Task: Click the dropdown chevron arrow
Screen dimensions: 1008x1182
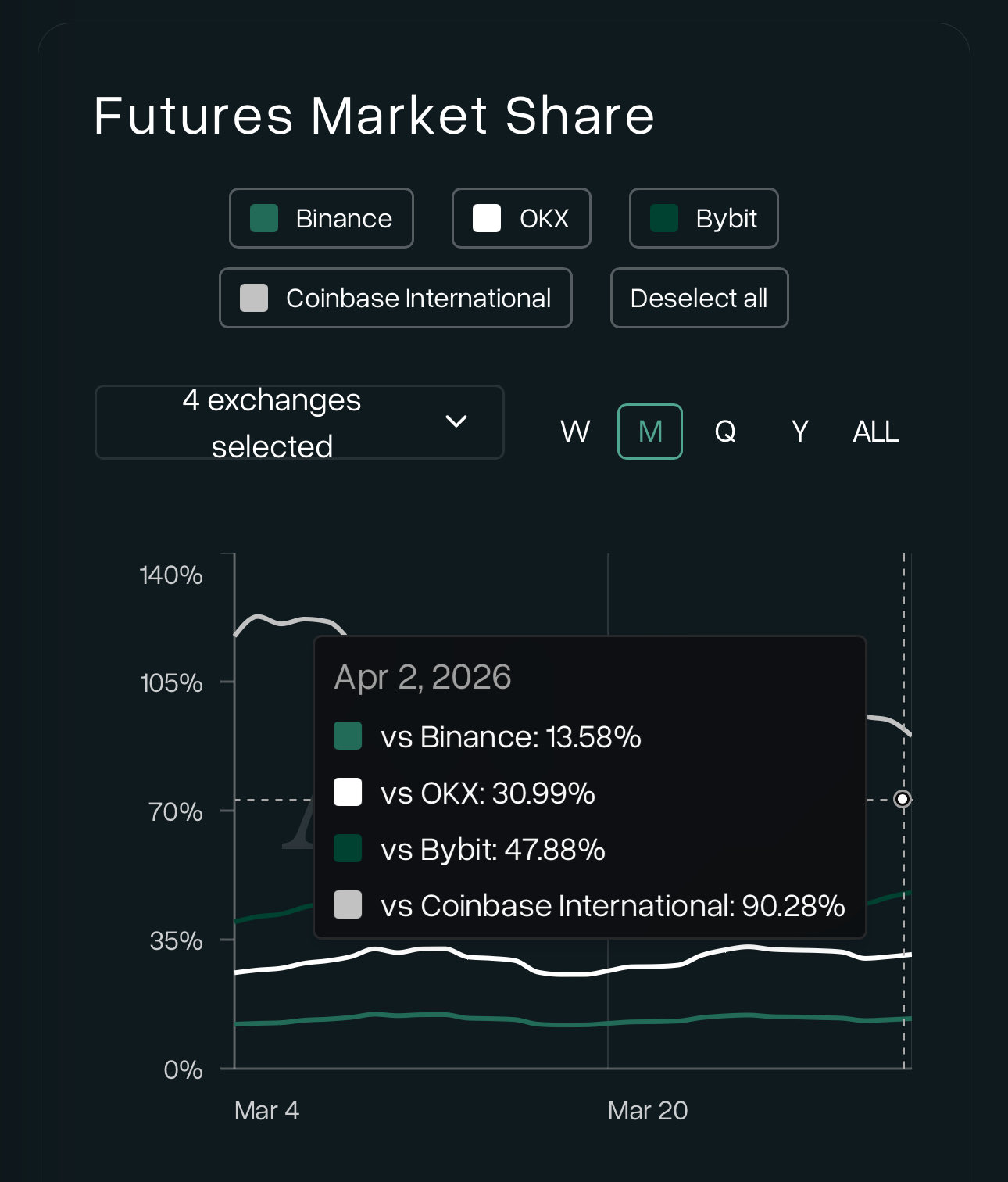Action: pyautogui.click(x=456, y=422)
